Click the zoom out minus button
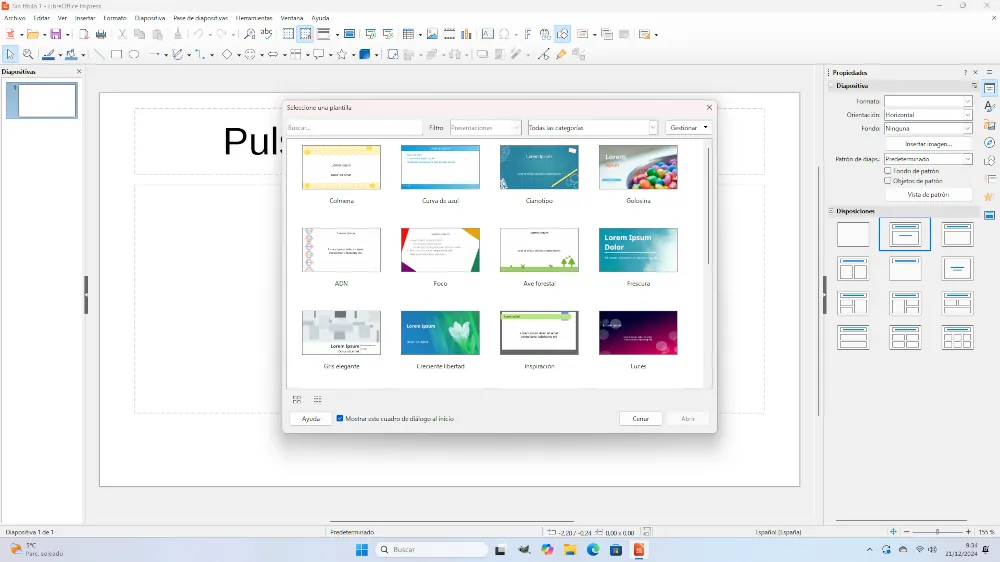This screenshot has width=1000, height=562. (906, 531)
